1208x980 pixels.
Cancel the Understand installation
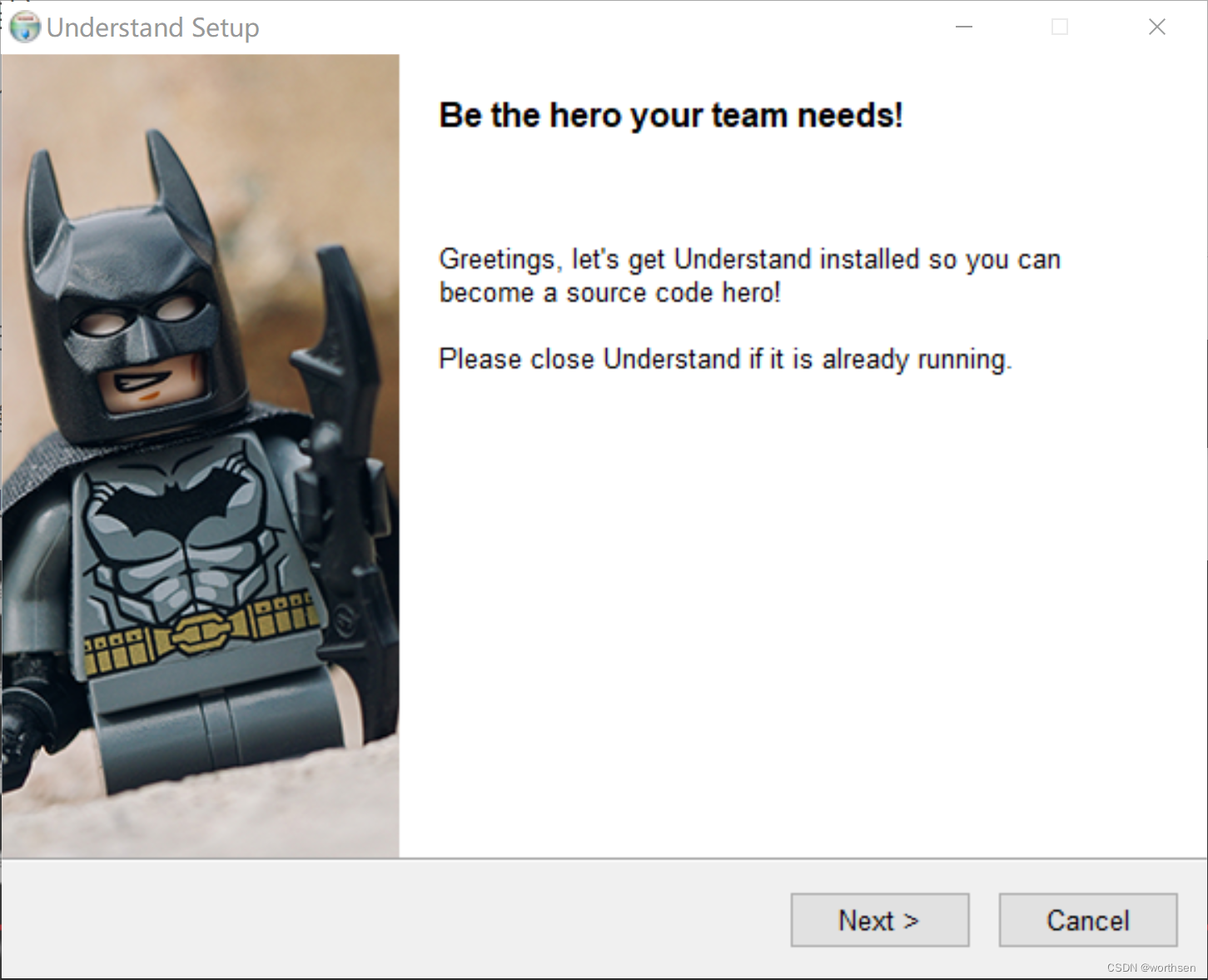1087,920
